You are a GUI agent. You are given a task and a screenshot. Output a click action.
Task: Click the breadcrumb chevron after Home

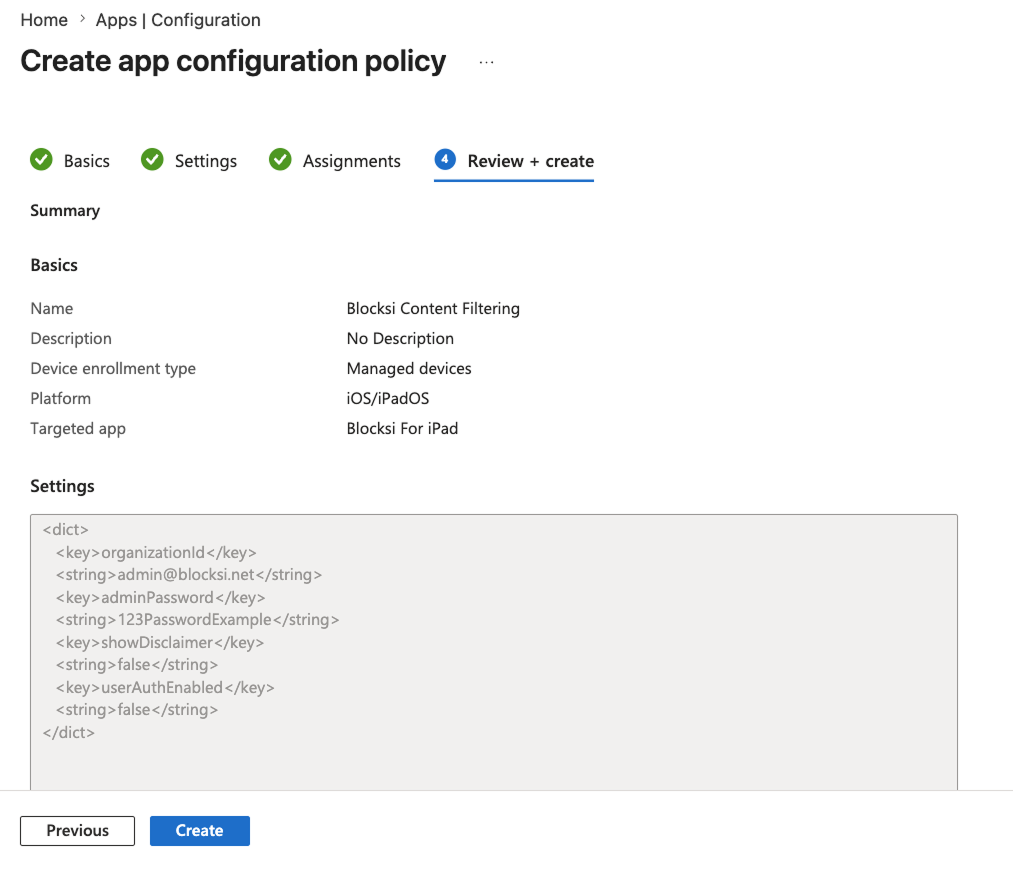(82, 19)
